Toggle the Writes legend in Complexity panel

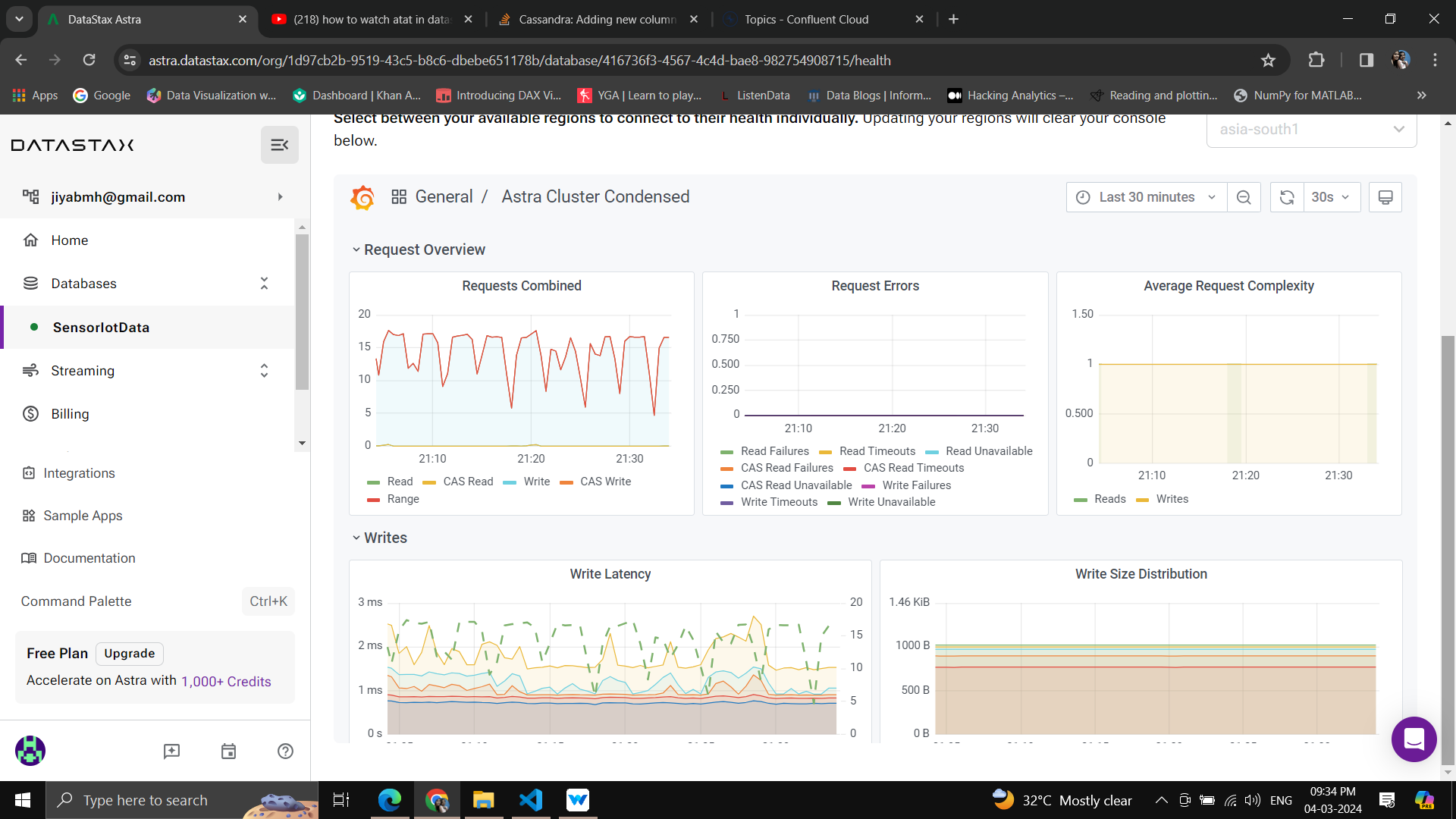[1172, 499]
